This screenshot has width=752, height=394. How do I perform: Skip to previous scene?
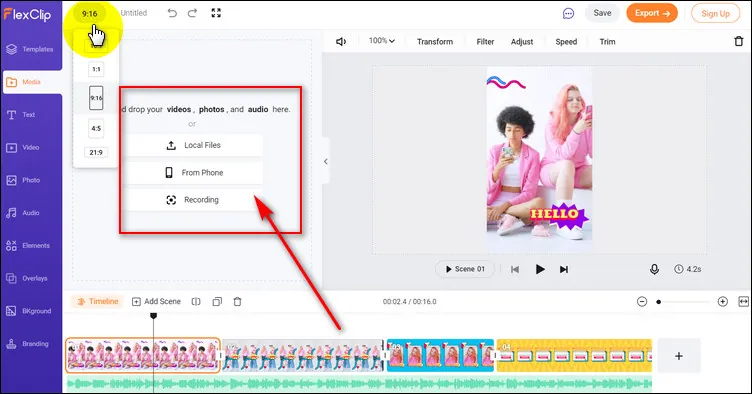point(515,269)
